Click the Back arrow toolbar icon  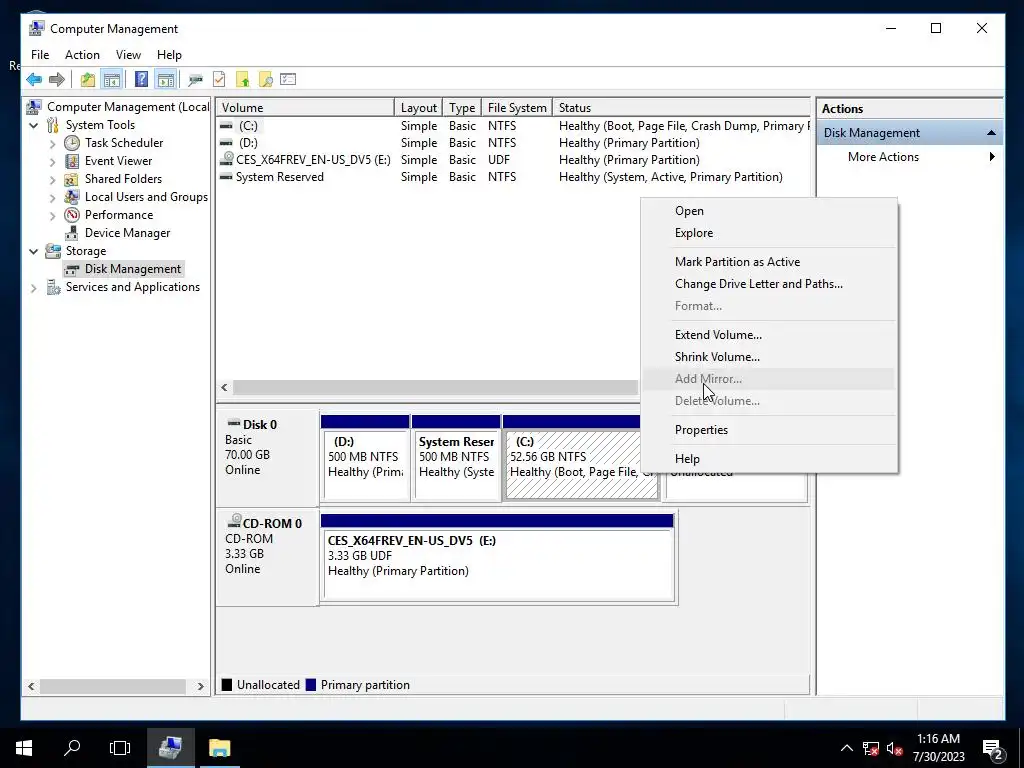34,80
